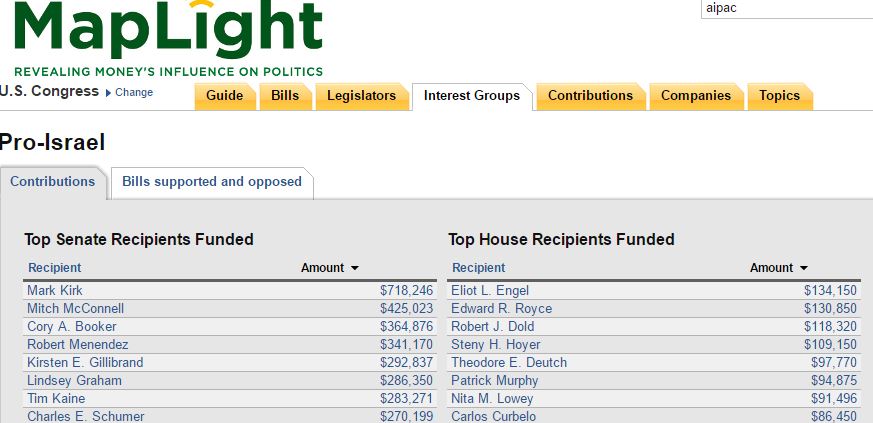
Task: Open Kirsten E. Gillibrand's link
Action: coord(85,362)
